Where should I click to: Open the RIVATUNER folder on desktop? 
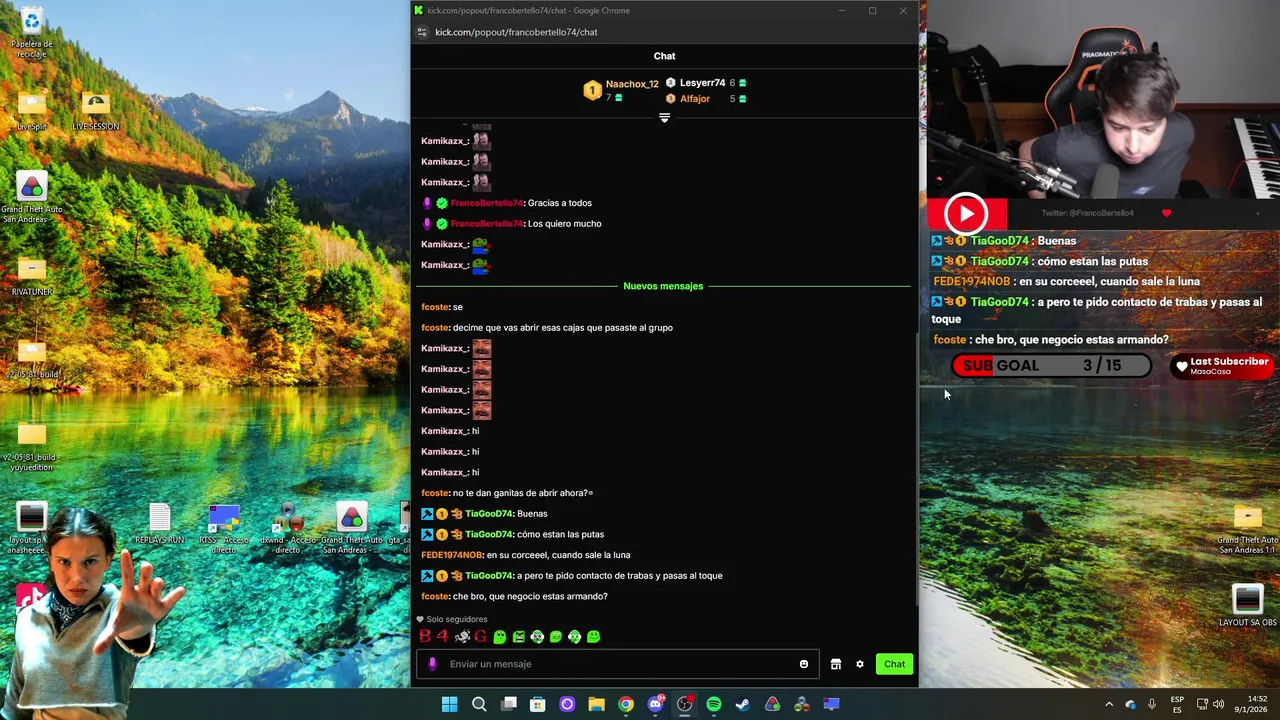(32, 277)
